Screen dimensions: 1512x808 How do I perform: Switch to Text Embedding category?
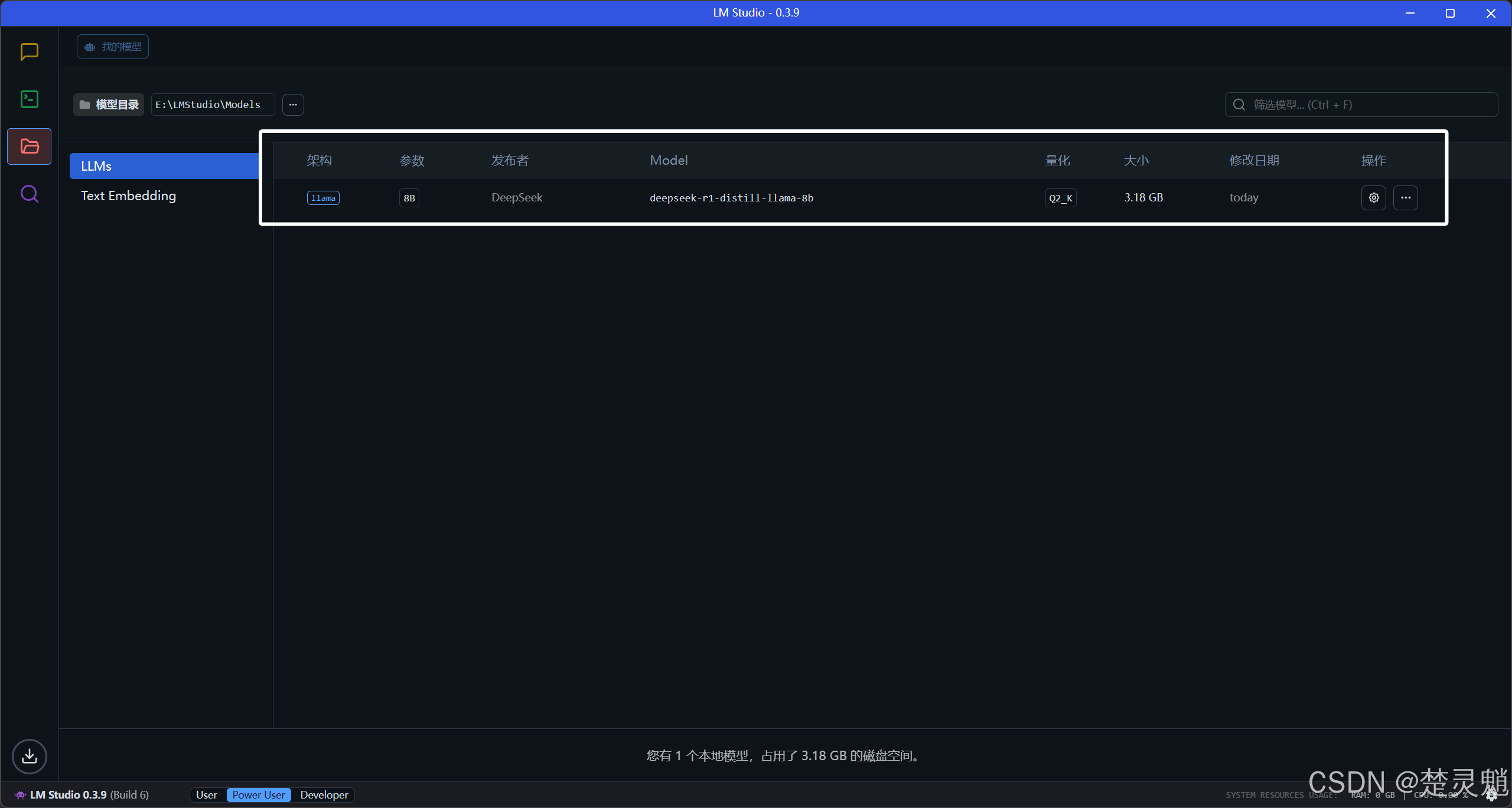tap(128, 196)
